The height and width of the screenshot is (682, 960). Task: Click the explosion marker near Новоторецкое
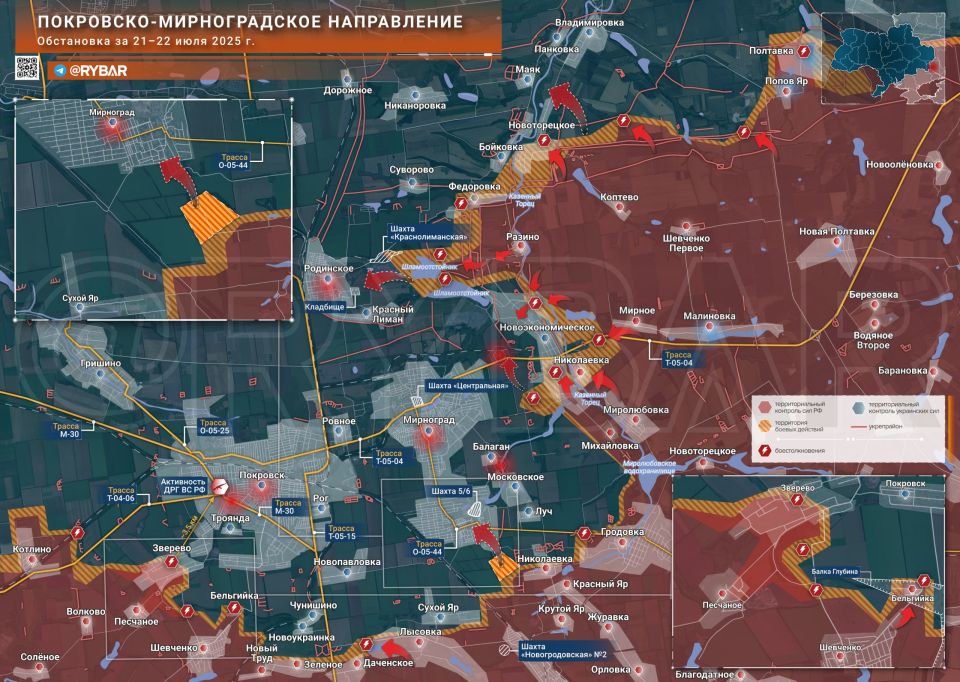pyautogui.click(x=546, y=142)
